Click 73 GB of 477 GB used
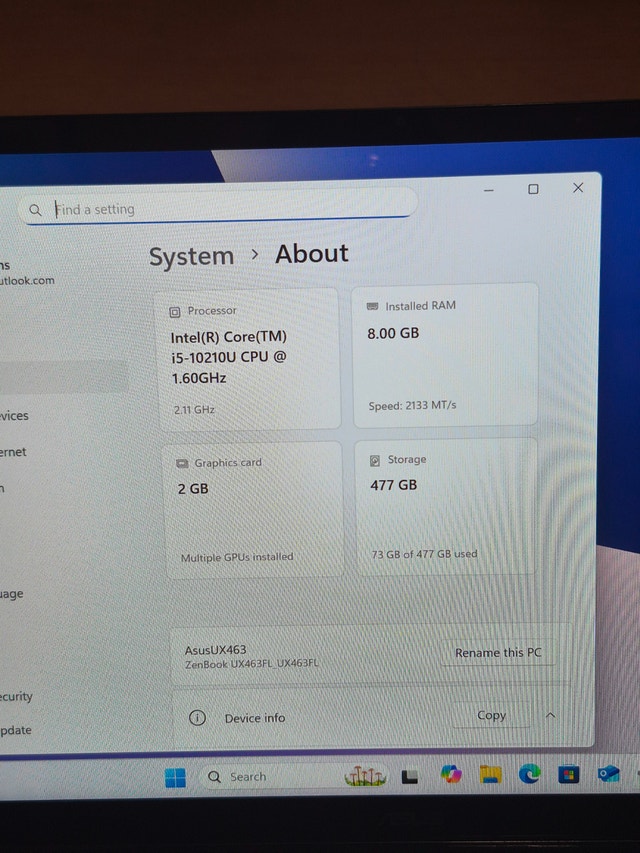 424,554
